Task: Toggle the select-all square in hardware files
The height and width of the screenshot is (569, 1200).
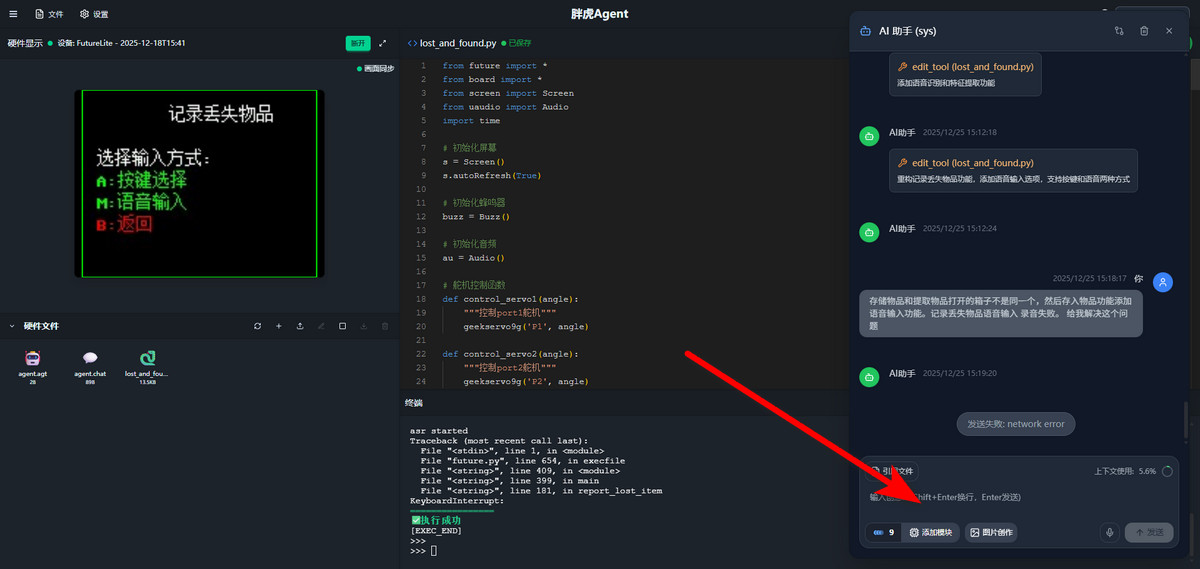Action: 342,326
